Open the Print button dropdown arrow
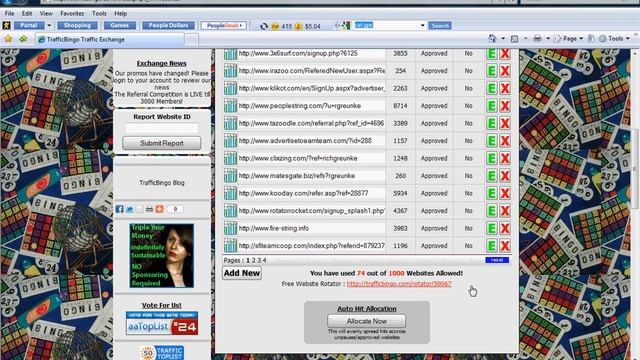 (548, 39)
